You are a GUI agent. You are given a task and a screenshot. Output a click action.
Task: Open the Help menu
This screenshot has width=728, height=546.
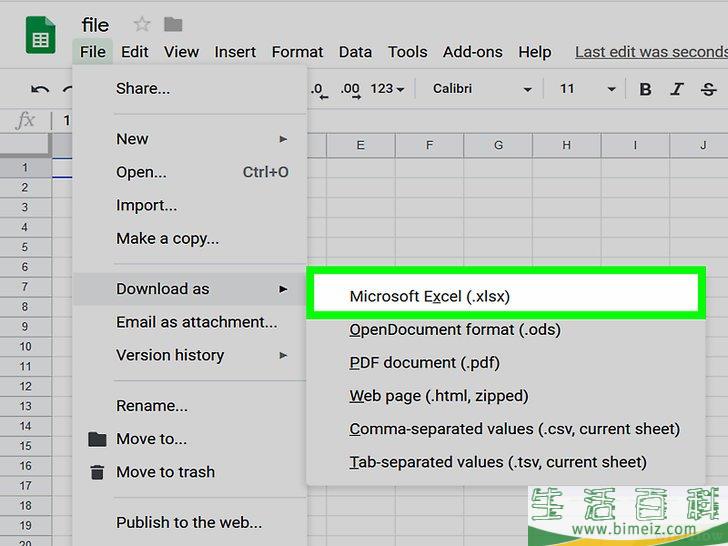click(x=535, y=52)
